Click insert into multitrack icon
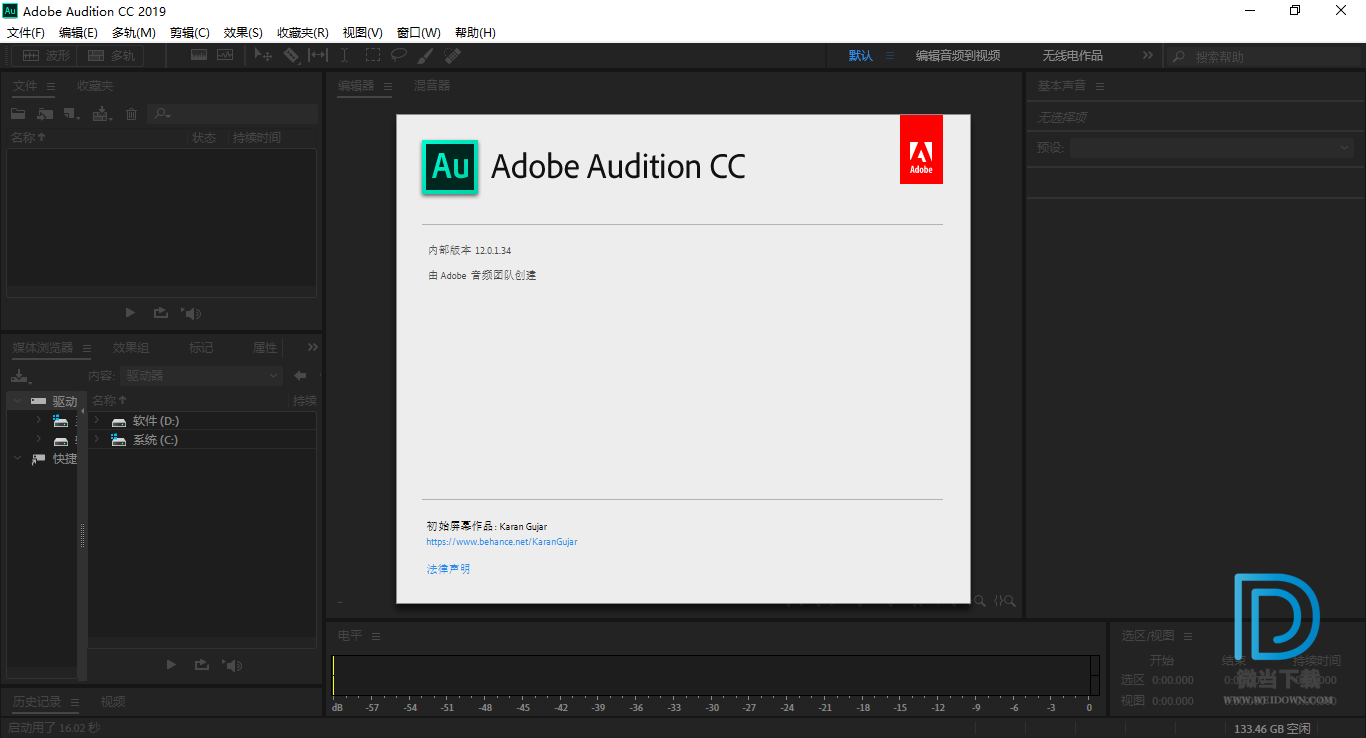Image resolution: width=1366 pixels, height=738 pixels. click(x=102, y=114)
